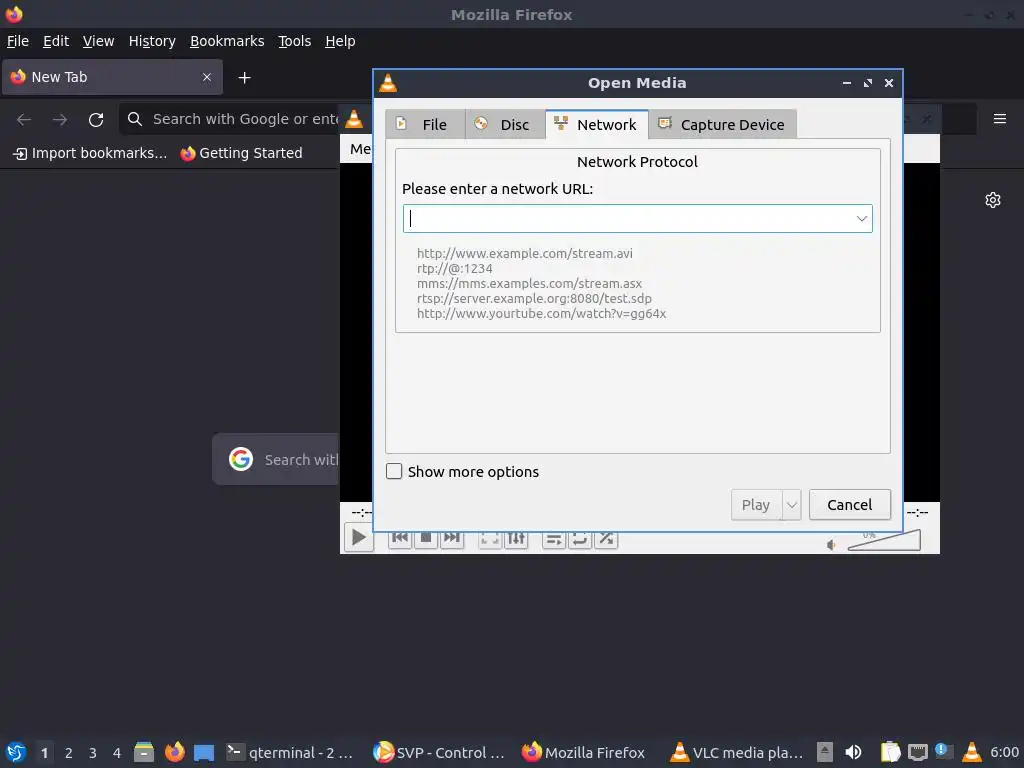Open Firefox File menu
The width and height of the screenshot is (1024, 768).
[18, 41]
